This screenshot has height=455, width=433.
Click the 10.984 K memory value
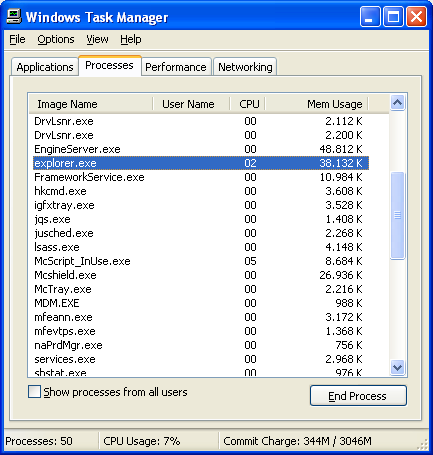pyautogui.click(x=341, y=177)
